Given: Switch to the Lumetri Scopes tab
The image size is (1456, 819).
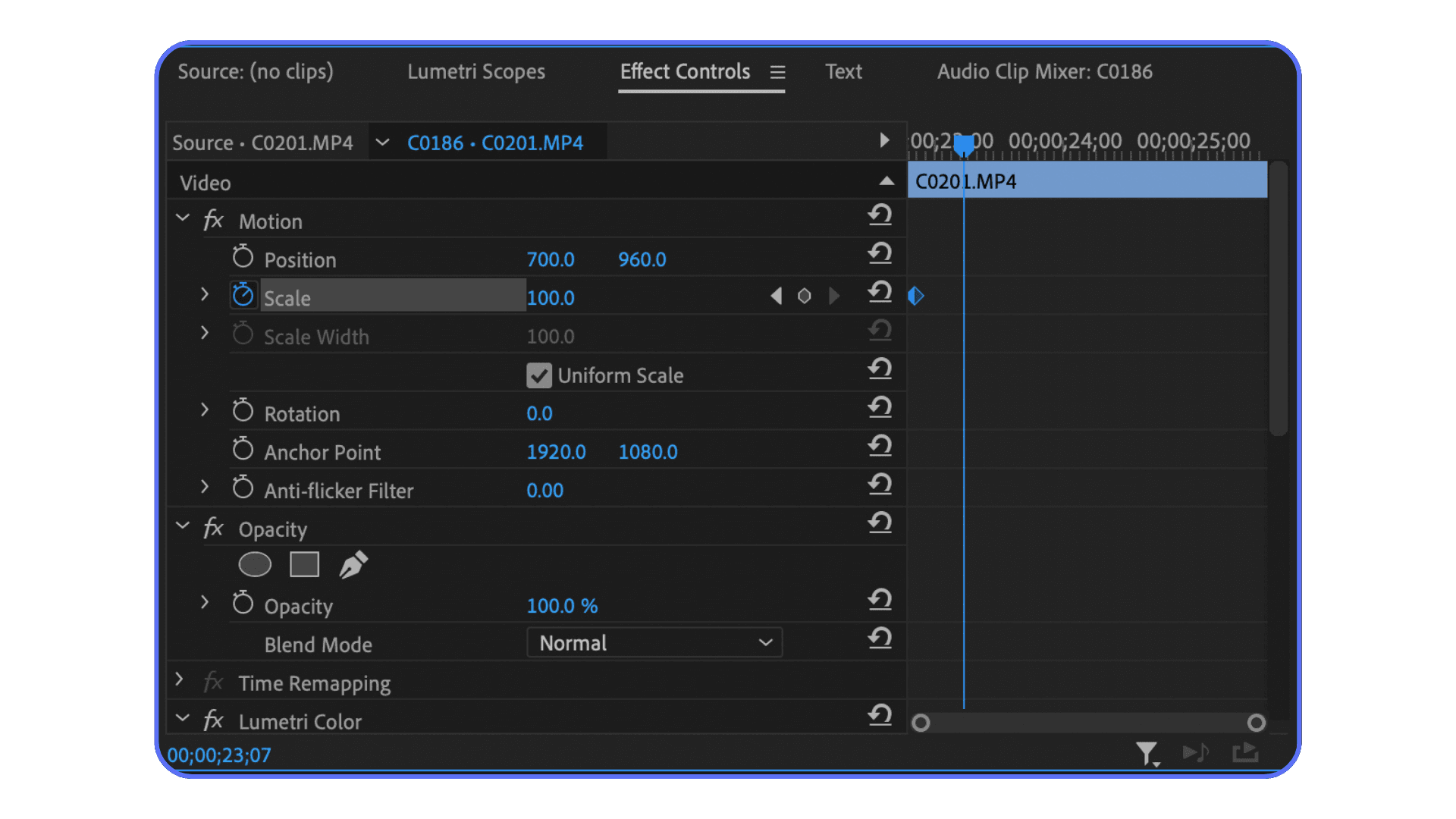Looking at the screenshot, I should point(476,71).
